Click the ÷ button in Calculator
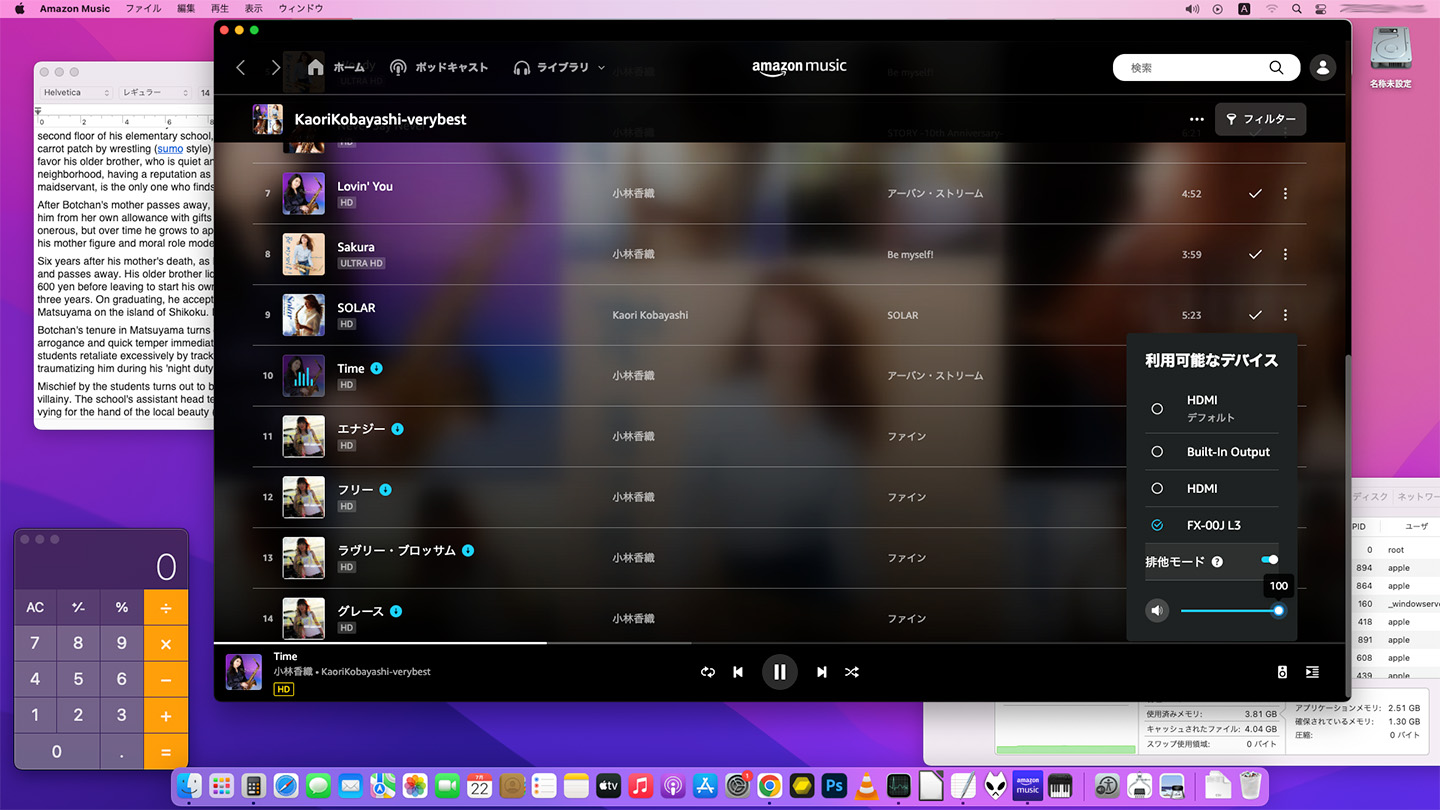The width and height of the screenshot is (1440, 810). 166,607
